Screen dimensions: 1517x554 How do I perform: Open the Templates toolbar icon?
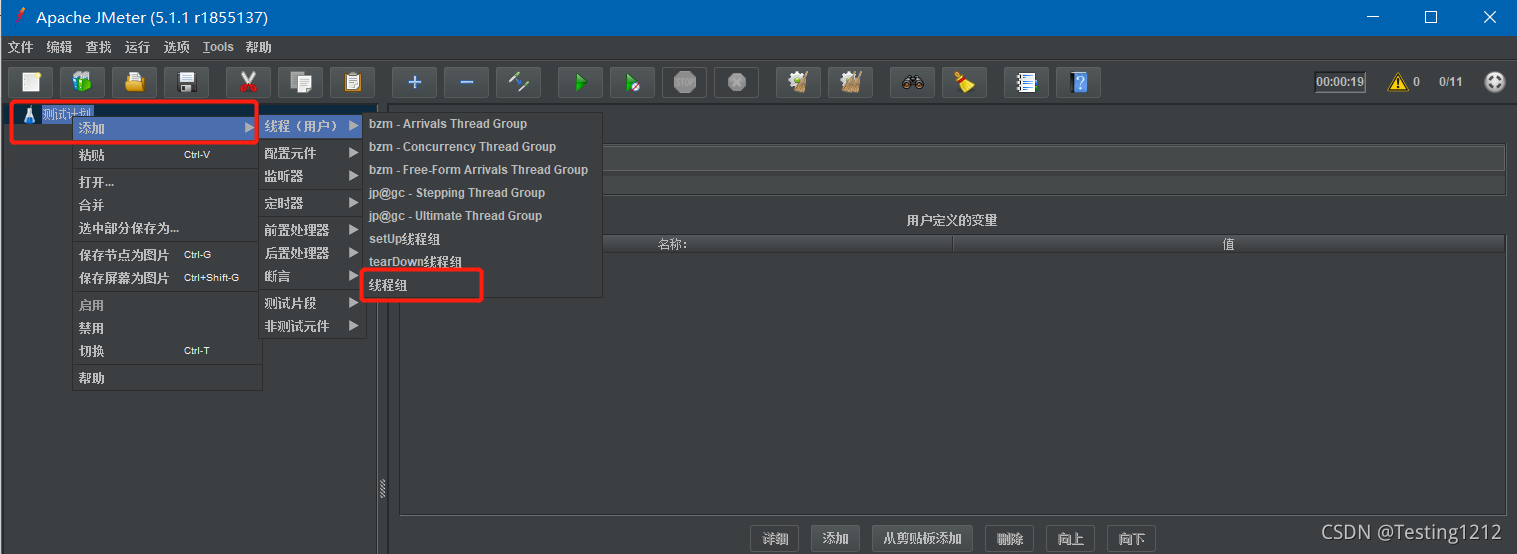click(x=82, y=82)
